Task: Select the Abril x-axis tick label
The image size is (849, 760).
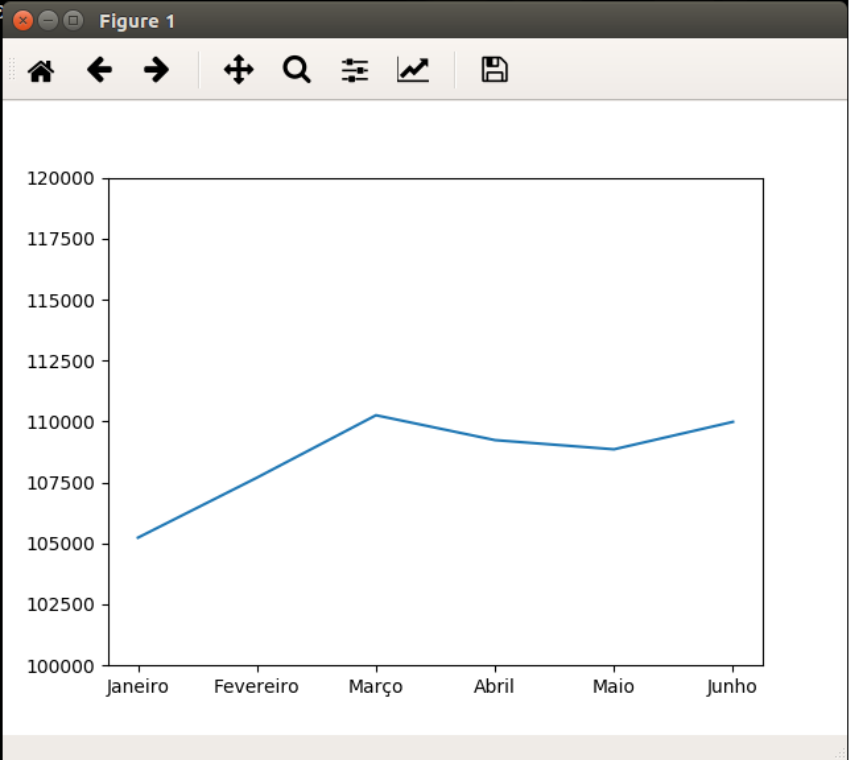Action: [494, 687]
